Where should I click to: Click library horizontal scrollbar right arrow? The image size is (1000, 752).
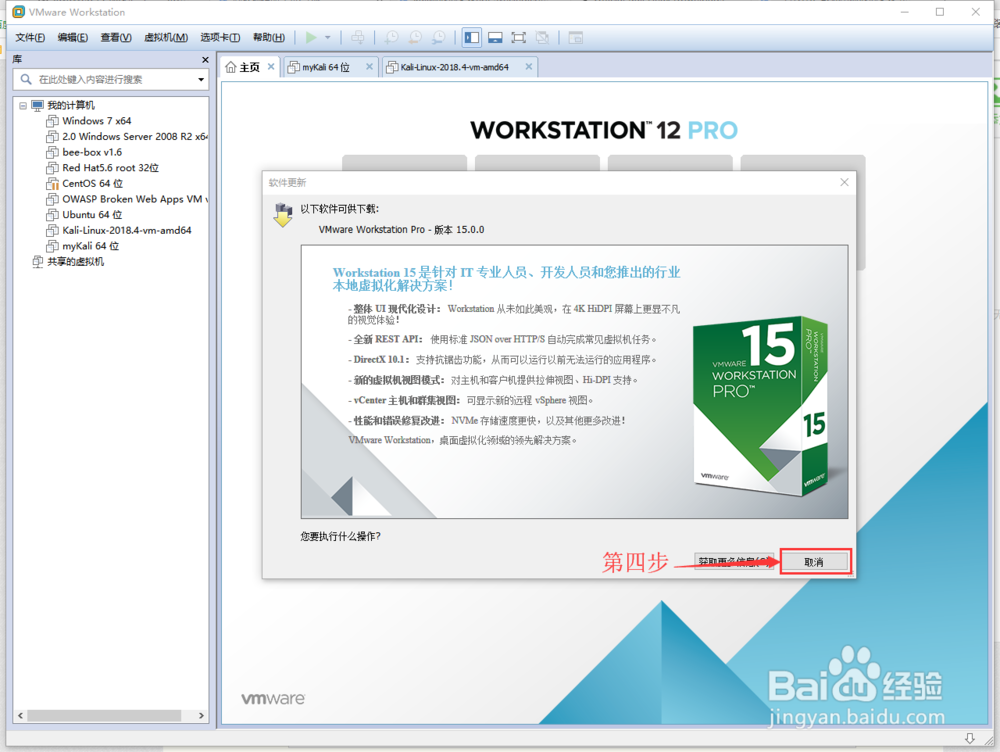pyautogui.click(x=202, y=716)
